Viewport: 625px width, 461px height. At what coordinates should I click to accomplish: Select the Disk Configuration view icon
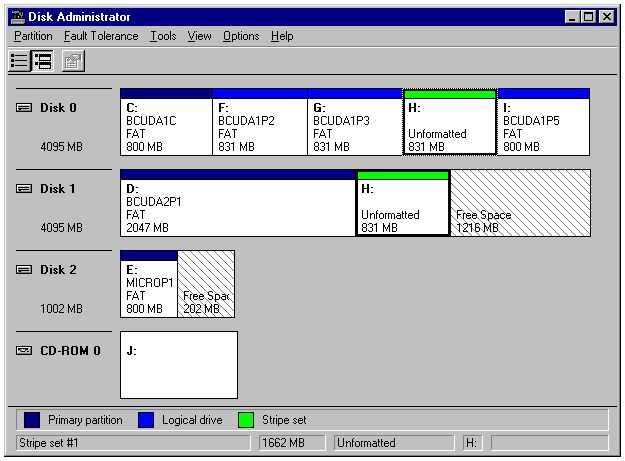coord(43,61)
